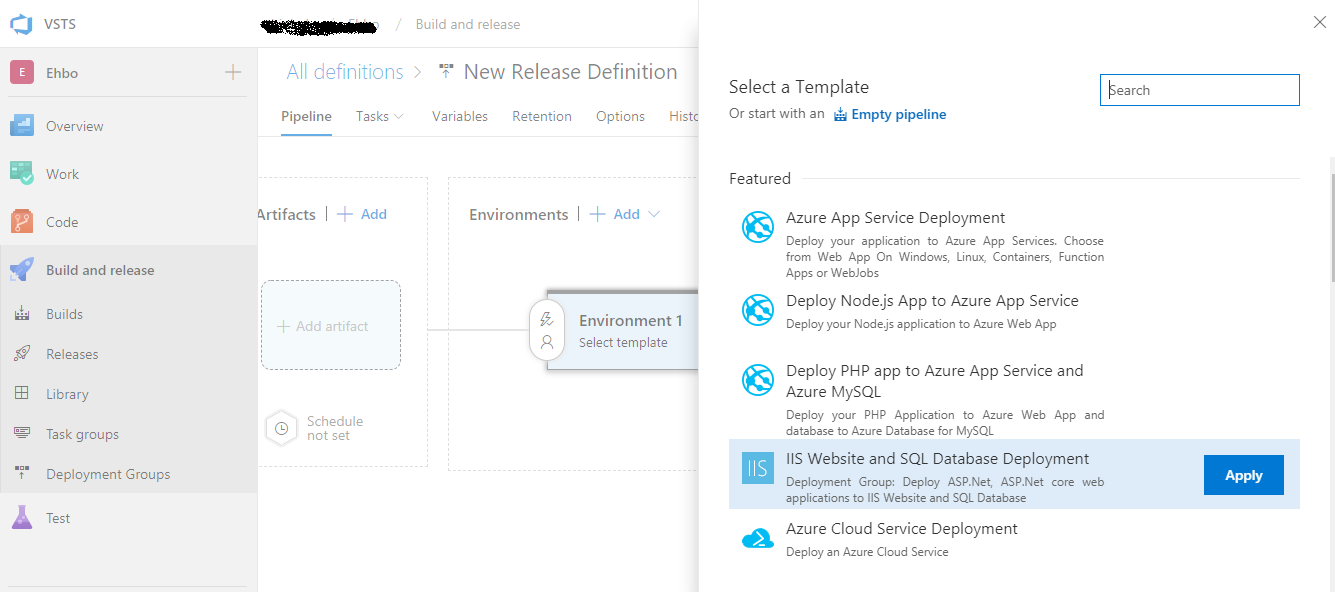Open the Deployment Groups icon in the sidebar
The width and height of the screenshot is (1335, 592).
(22, 474)
